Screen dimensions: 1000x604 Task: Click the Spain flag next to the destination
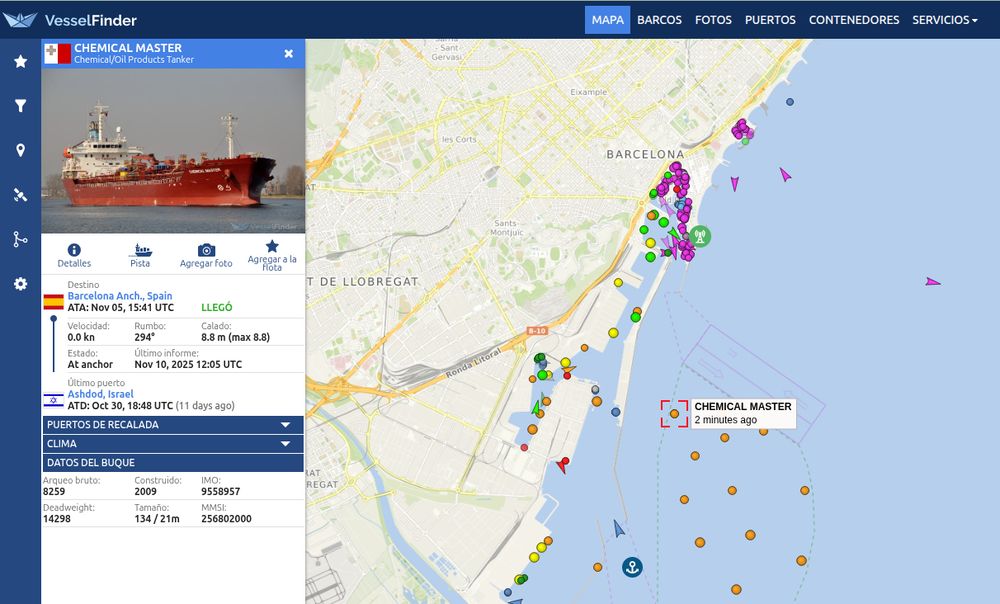pos(54,301)
